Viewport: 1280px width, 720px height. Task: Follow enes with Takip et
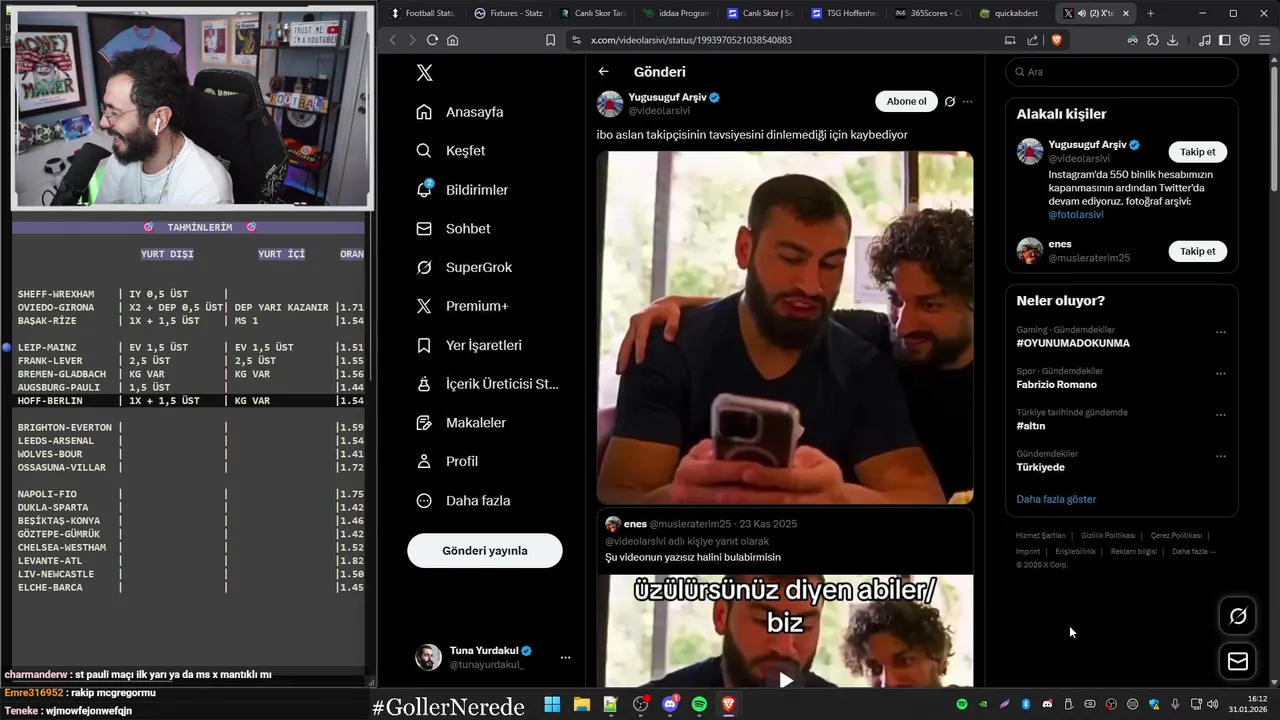click(1198, 251)
